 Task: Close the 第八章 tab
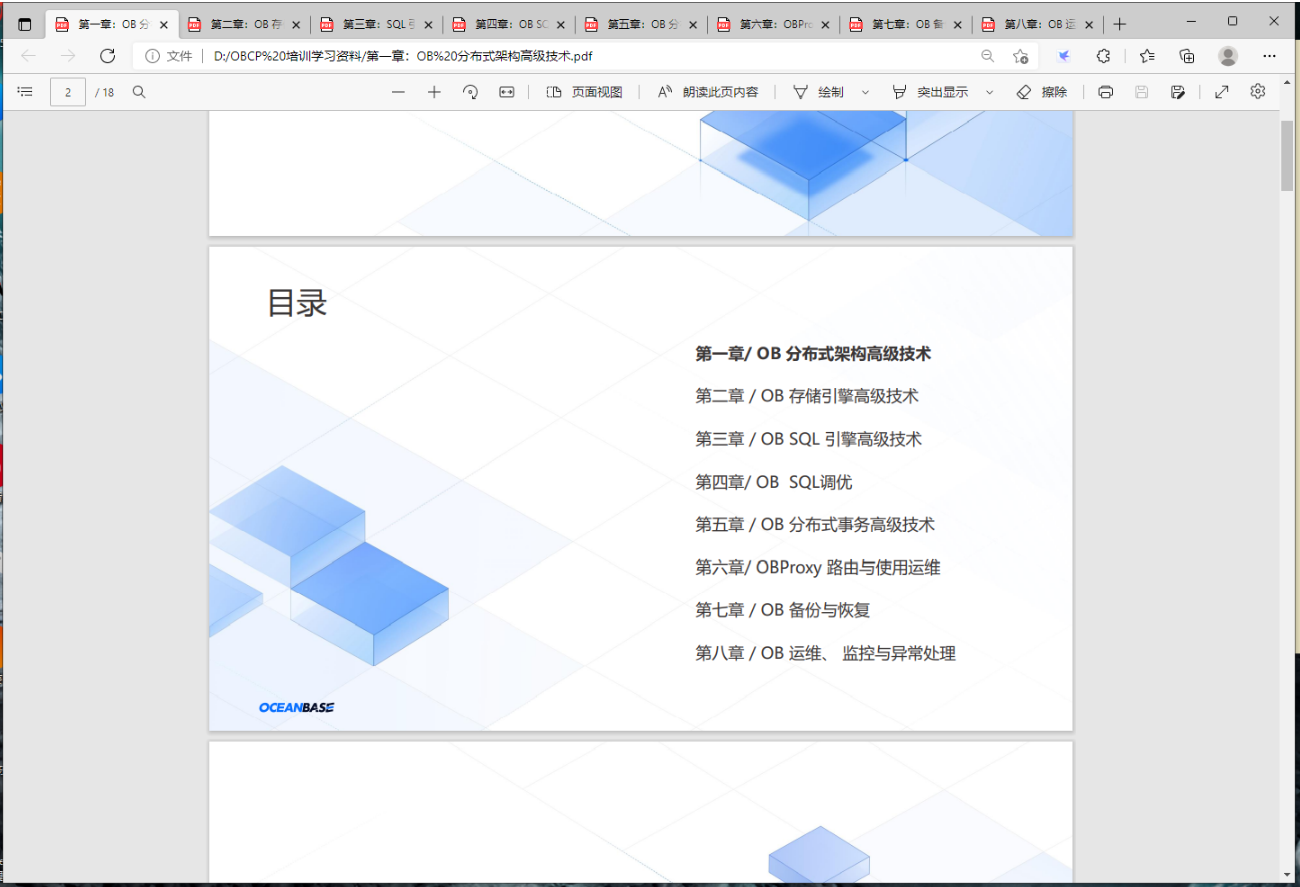tap(1090, 25)
